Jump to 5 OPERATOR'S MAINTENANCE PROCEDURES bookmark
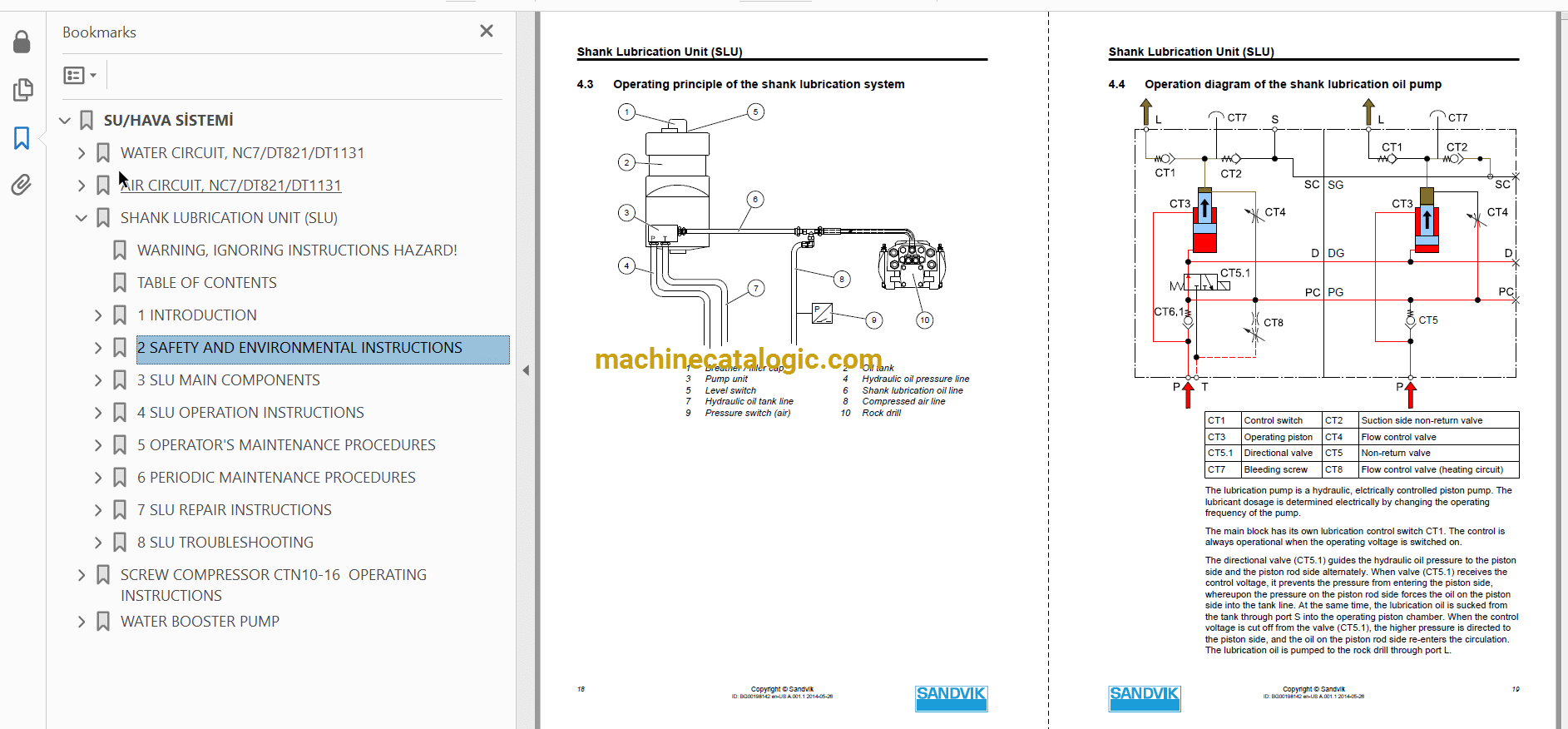Viewport: 1568px width, 729px height. click(286, 445)
